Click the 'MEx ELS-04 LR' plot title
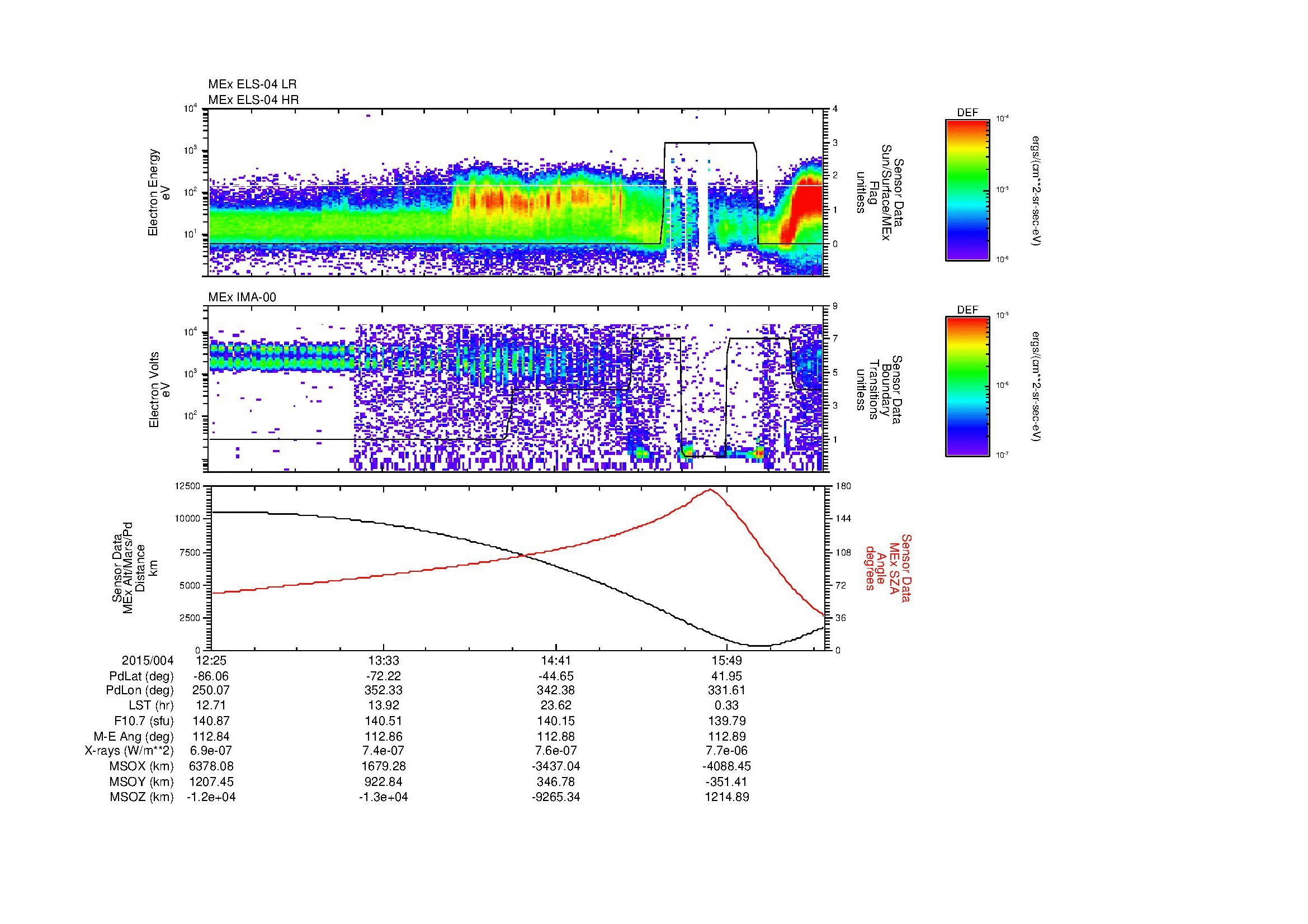Viewport: 1308px width, 924px height. tap(252, 84)
